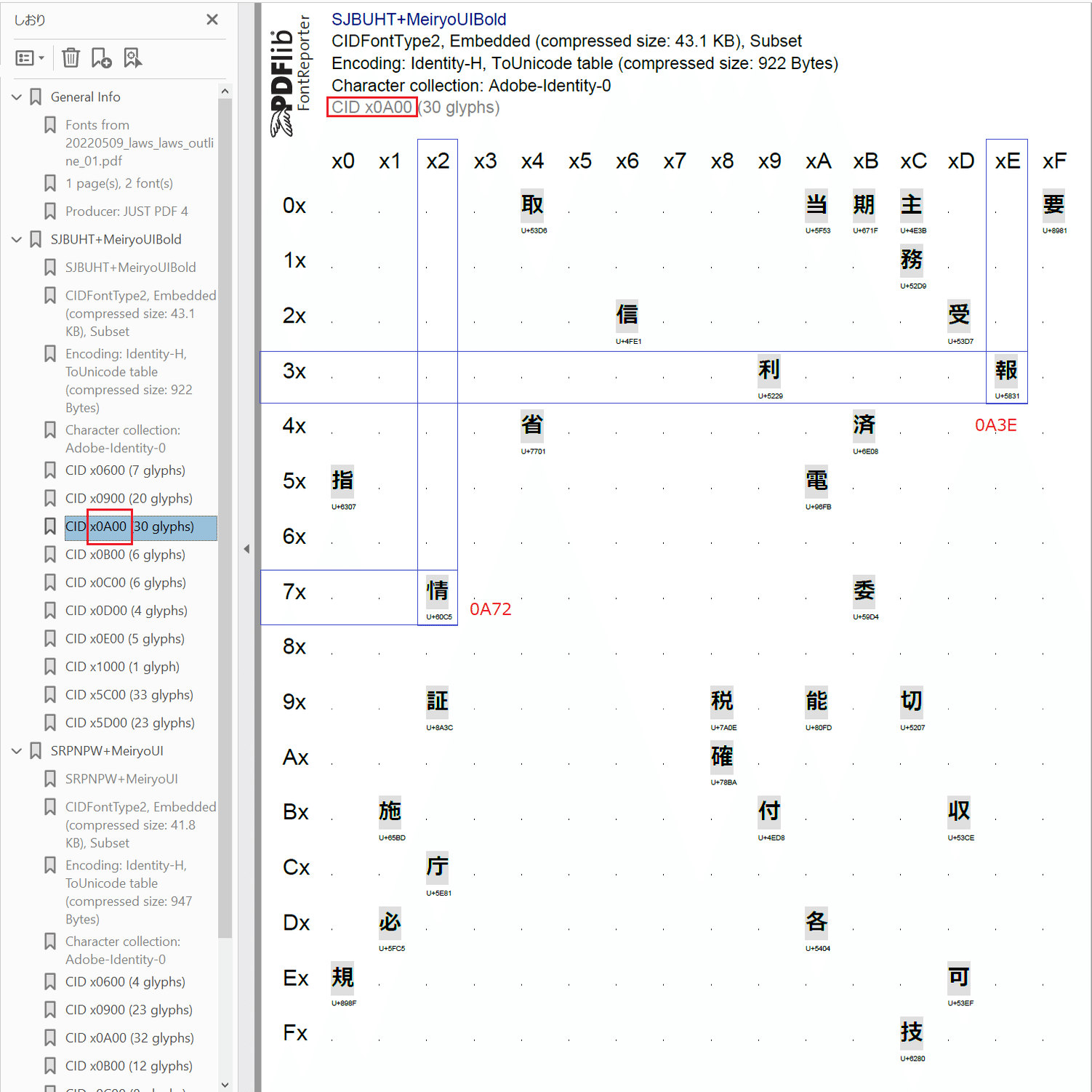This screenshot has width=1092, height=1092.
Task: Click the scrollbar down arrow
Action: (225, 1084)
